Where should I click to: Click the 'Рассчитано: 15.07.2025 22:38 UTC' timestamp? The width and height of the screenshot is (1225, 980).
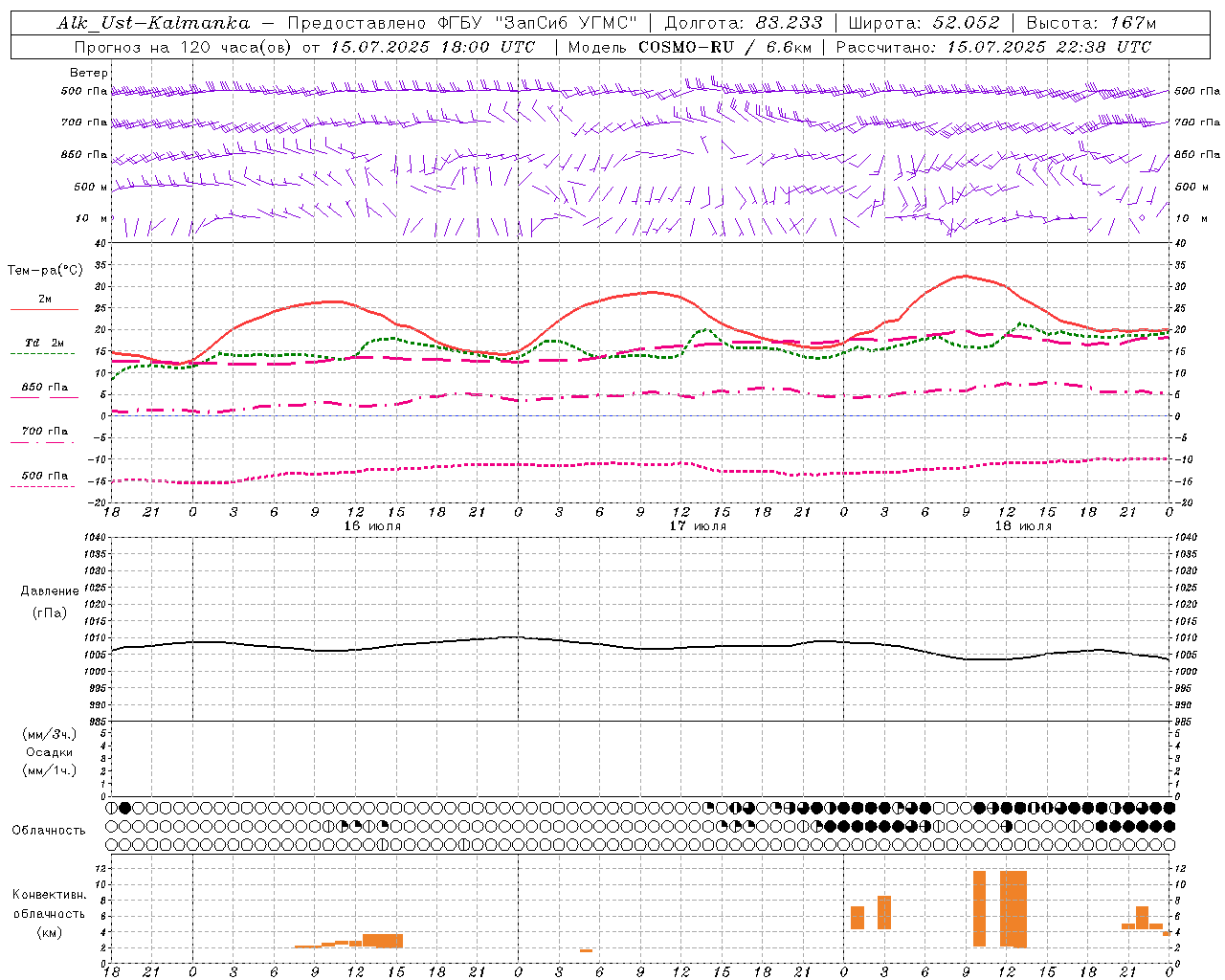click(x=993, y=47)
